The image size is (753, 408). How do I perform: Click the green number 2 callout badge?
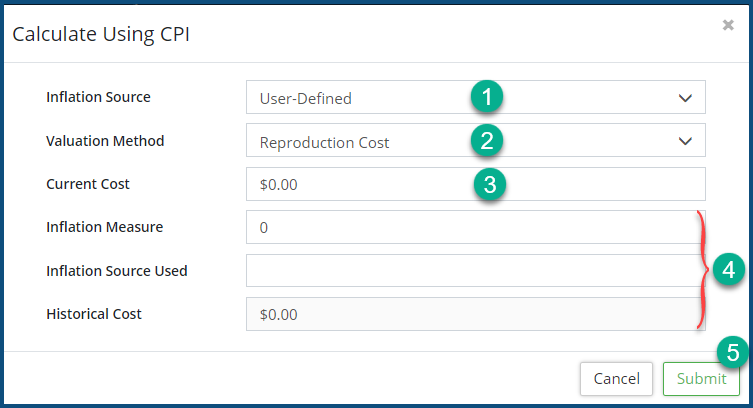point(487,140)
